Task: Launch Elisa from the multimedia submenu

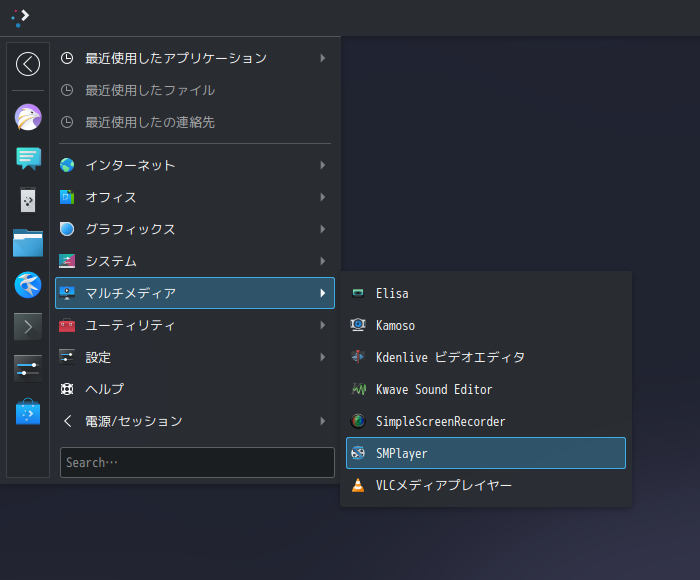Action: [x=486, y=293]
